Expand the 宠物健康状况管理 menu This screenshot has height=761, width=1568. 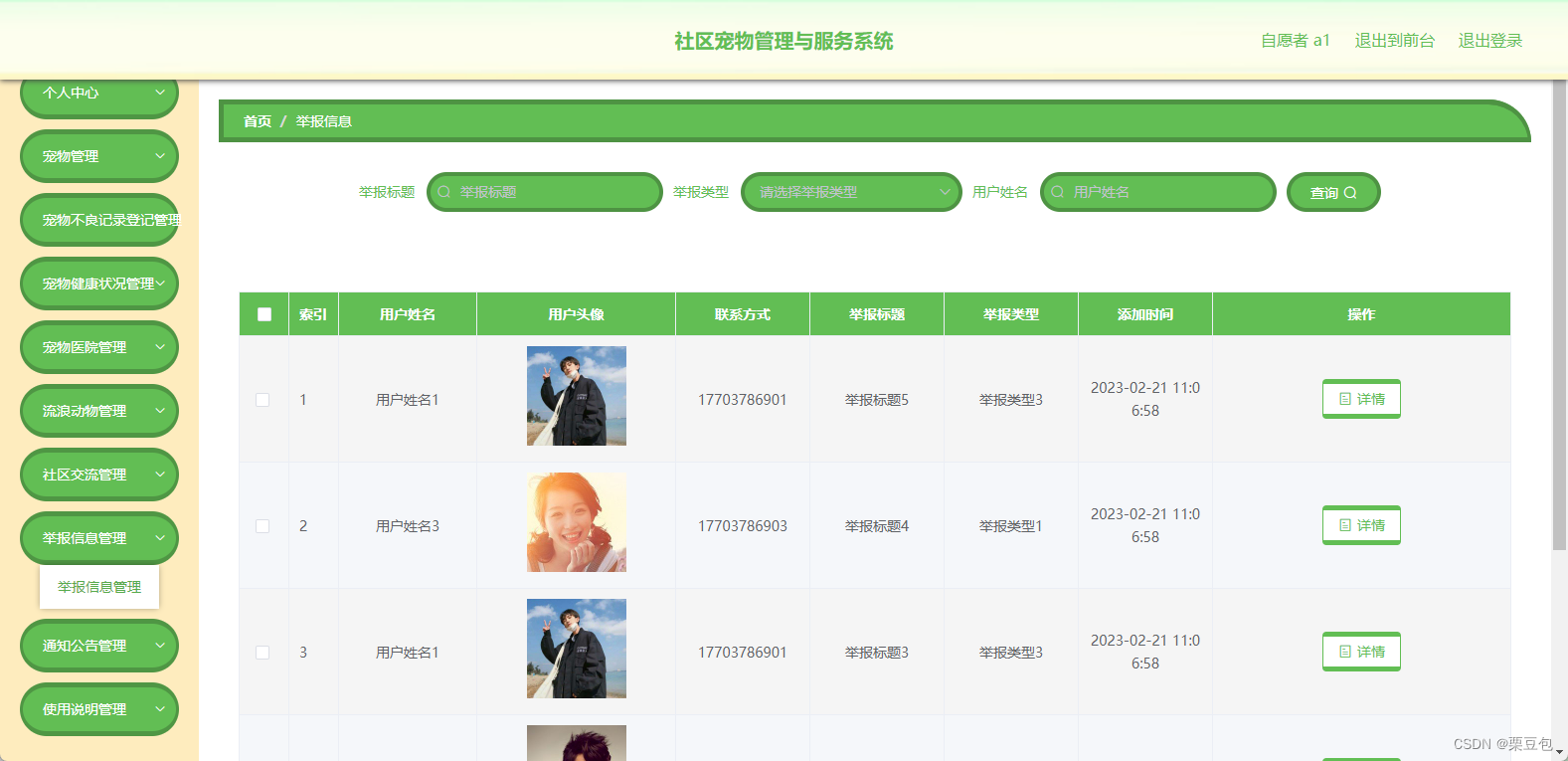point(99,284)
